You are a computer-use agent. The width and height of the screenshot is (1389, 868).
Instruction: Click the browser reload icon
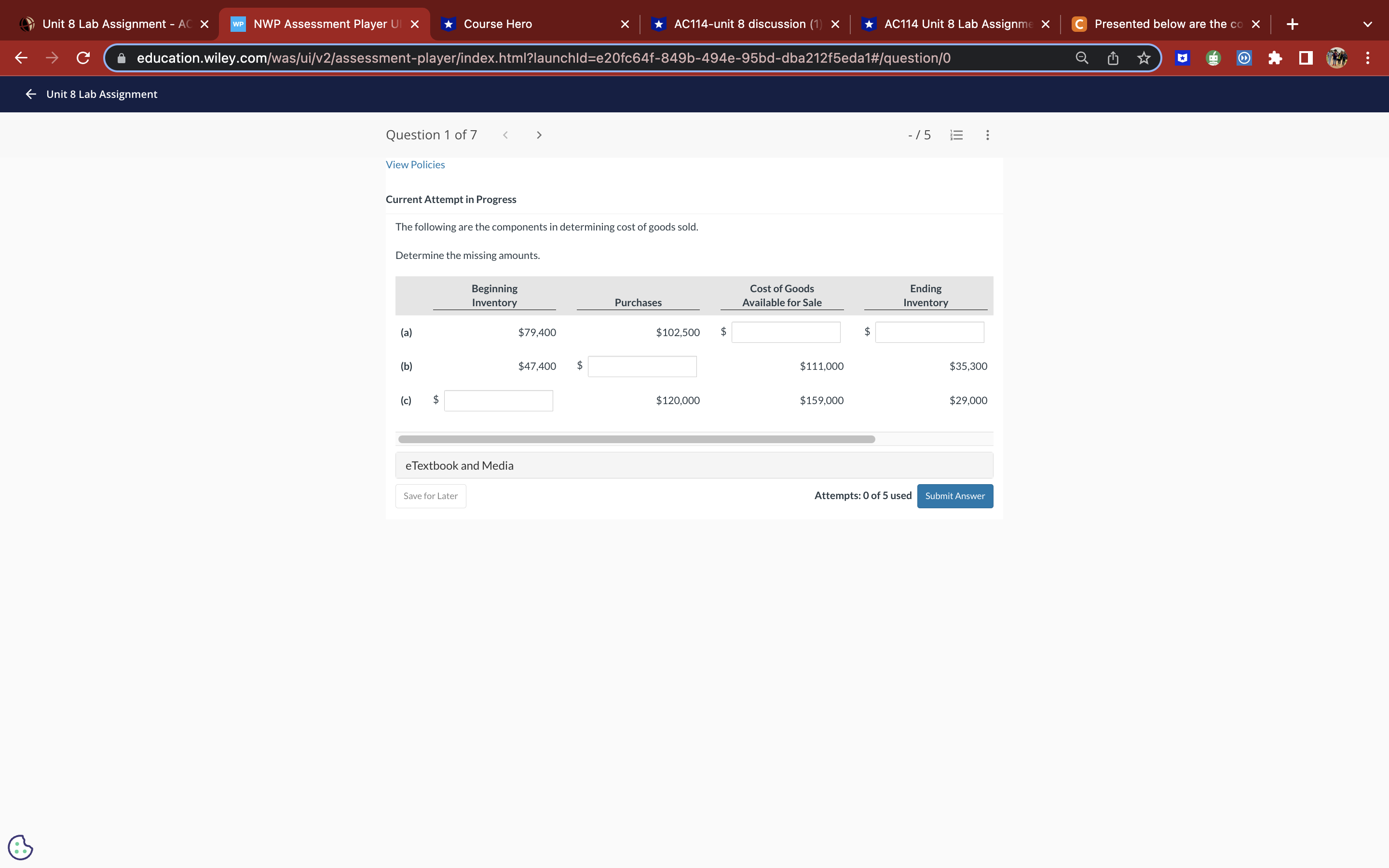click(x=83, y=58)
